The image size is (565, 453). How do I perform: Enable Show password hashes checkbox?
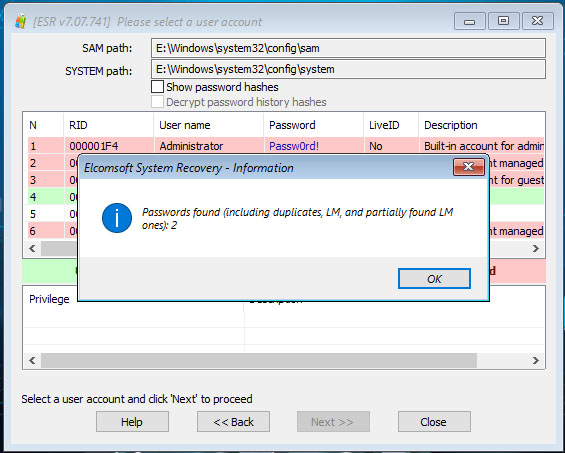coord(157,87)
